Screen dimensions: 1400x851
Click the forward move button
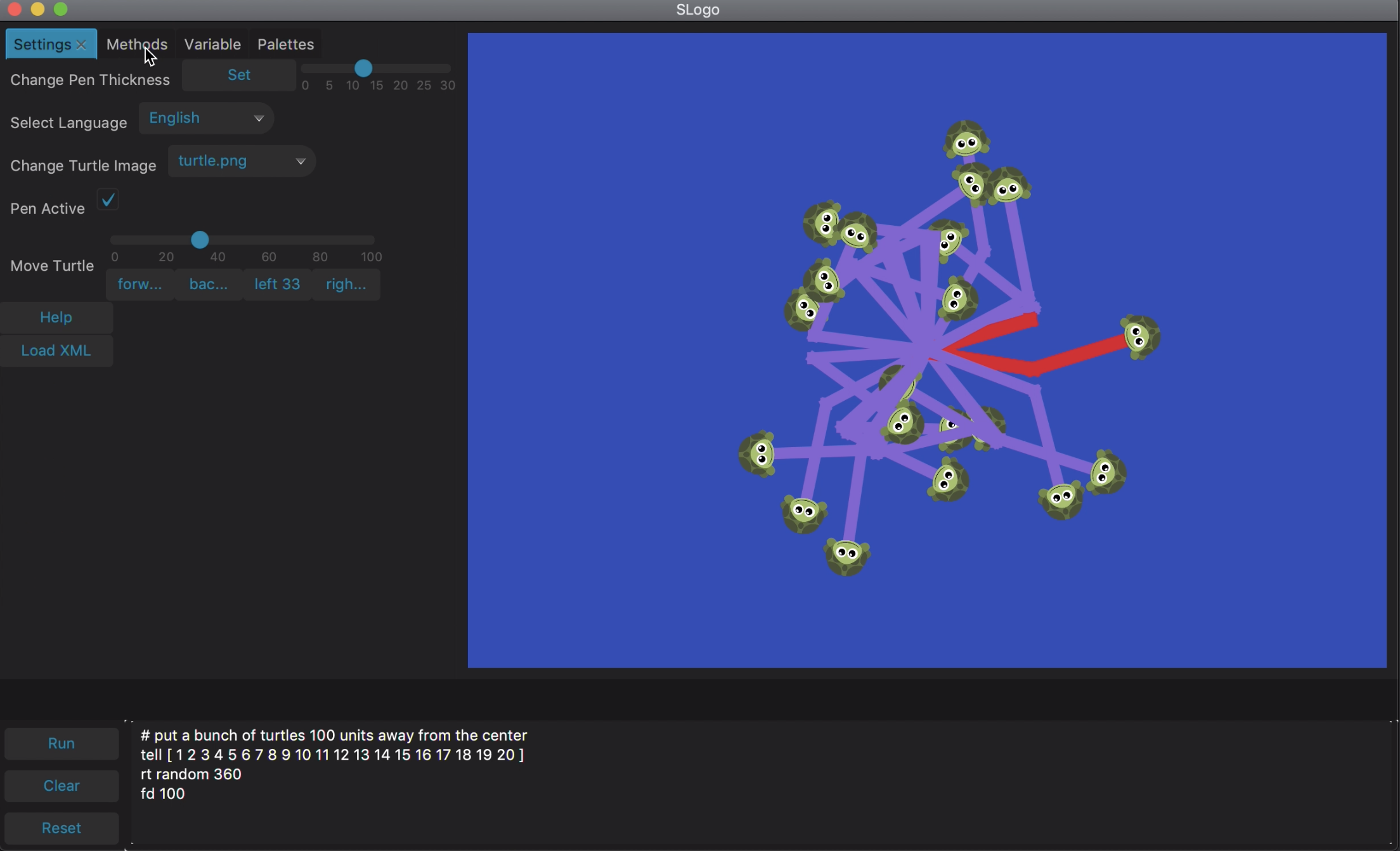pos(140,284)
